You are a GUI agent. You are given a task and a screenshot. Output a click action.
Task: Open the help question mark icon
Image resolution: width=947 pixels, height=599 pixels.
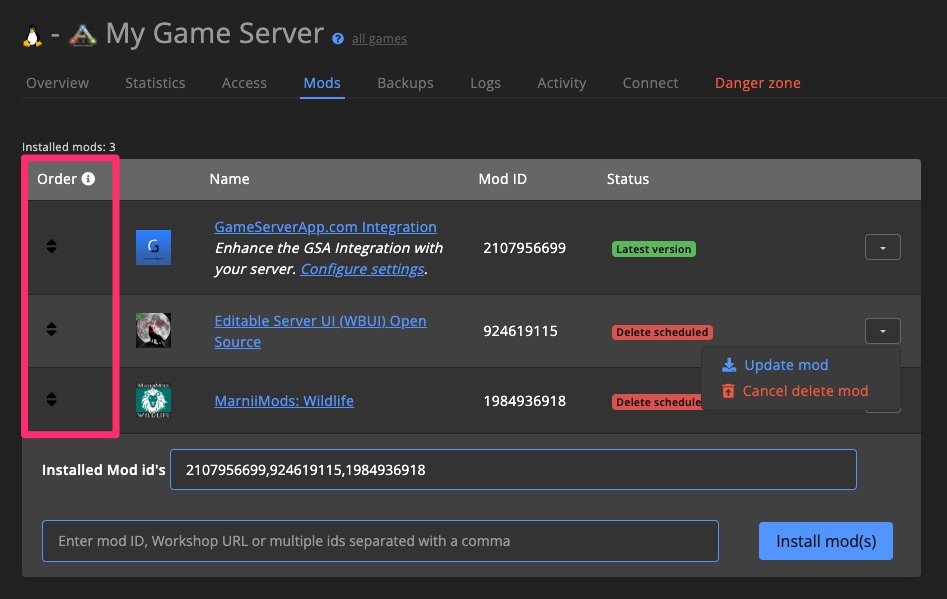(x=337, y=40)
